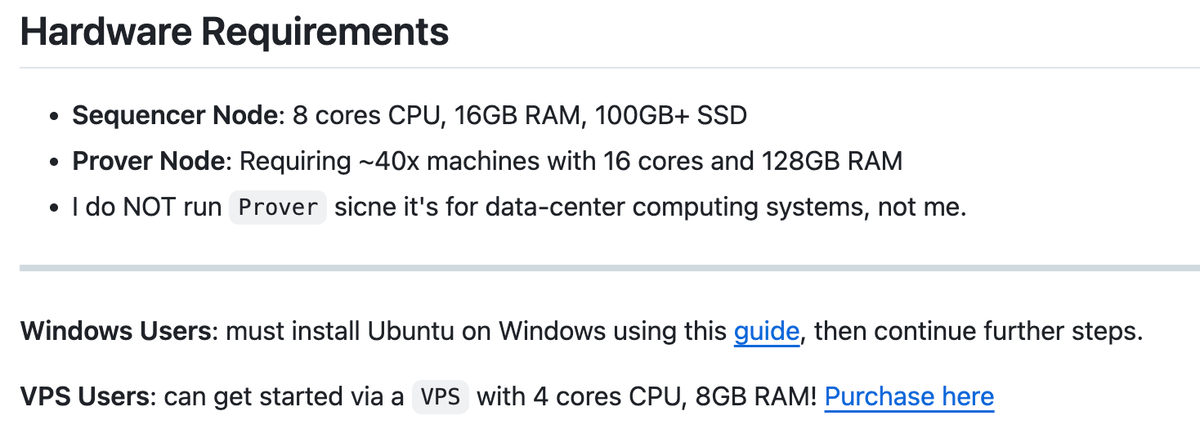Click the bold "Prover Node" label
Image resolution: width=1200 pixels, height=433 pixels.
point(152,162)
